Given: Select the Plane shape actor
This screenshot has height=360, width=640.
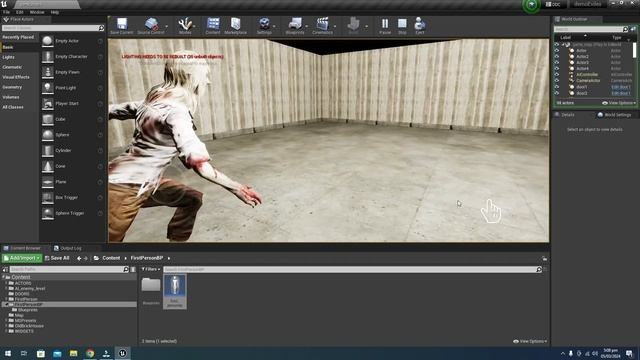Looking at the screenshot, I should point(72,182).
